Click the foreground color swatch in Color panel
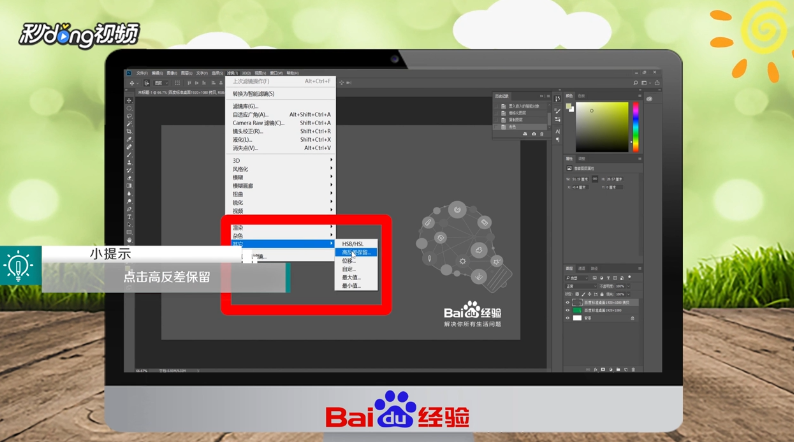Viewport: 794px width, 442px height. 569,106
